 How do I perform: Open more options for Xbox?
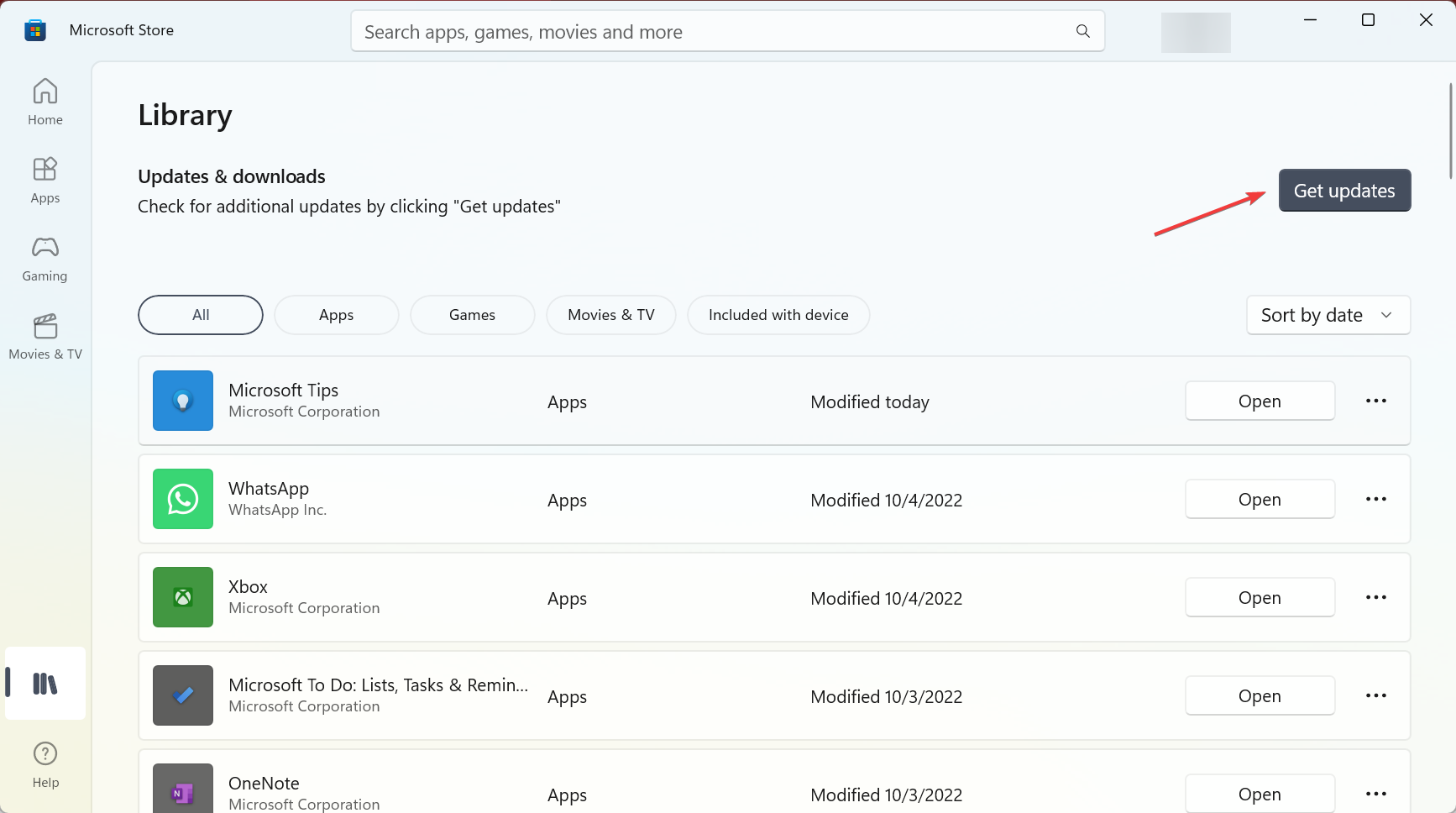coord(1376,597)
